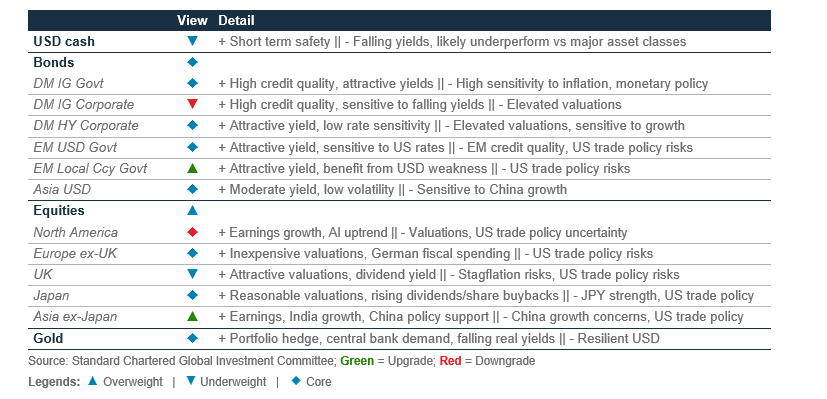Viewport: 827px width, 399px height.
Task: Click the Detail column header
Action: click(236, 21)
